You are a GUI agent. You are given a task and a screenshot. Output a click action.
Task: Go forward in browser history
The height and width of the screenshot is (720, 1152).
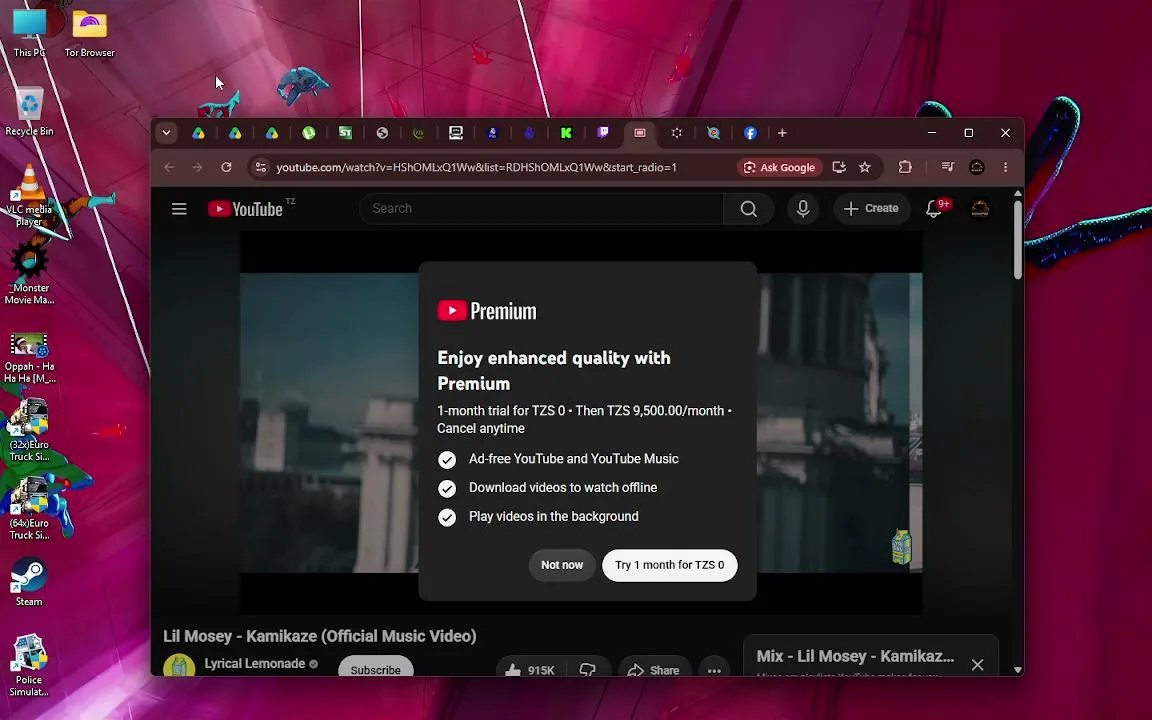pyautogui.click(x=197, y=168)
